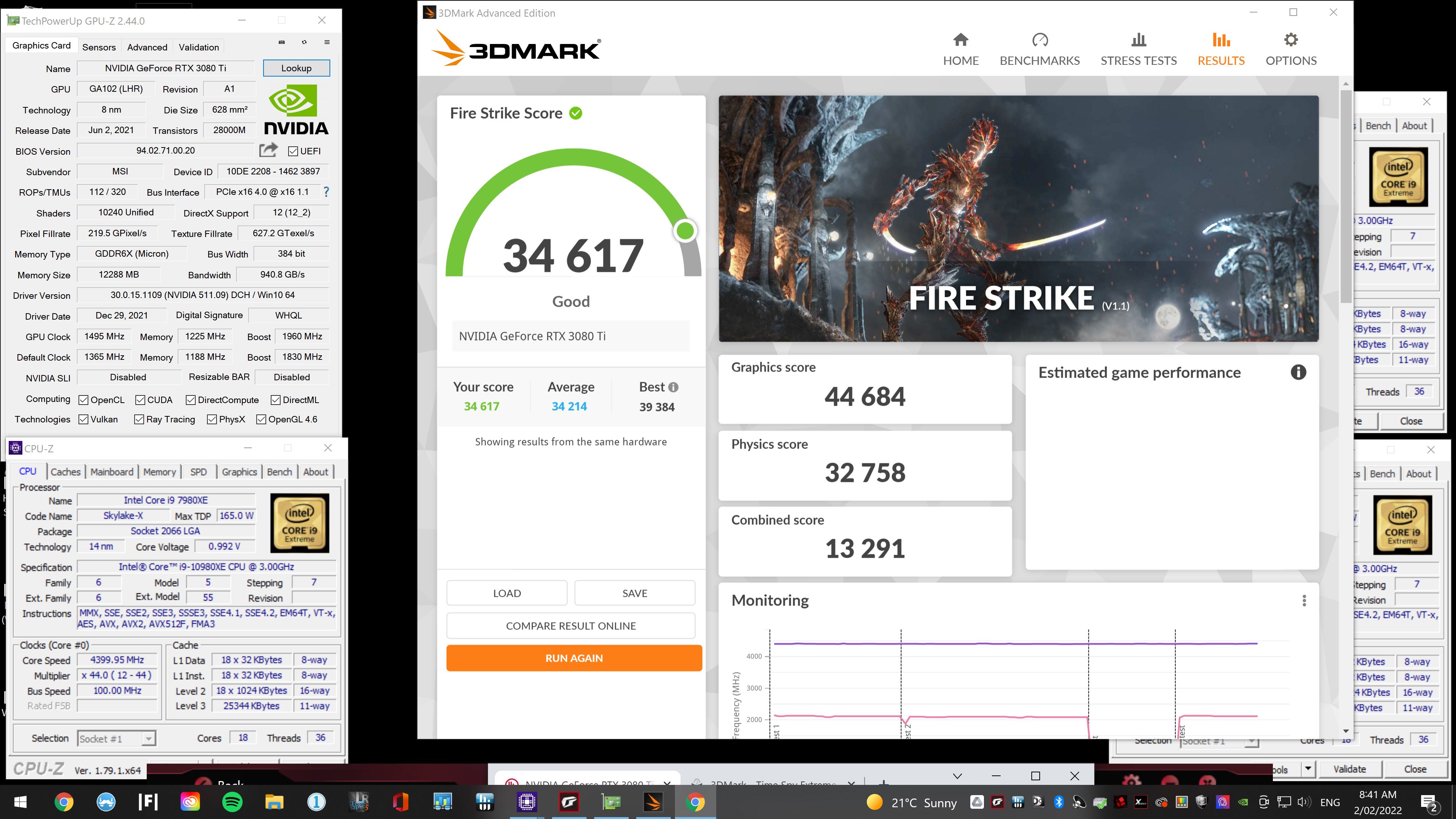Open the 3DMark STRESS TESTS section

coord(1138,50)
